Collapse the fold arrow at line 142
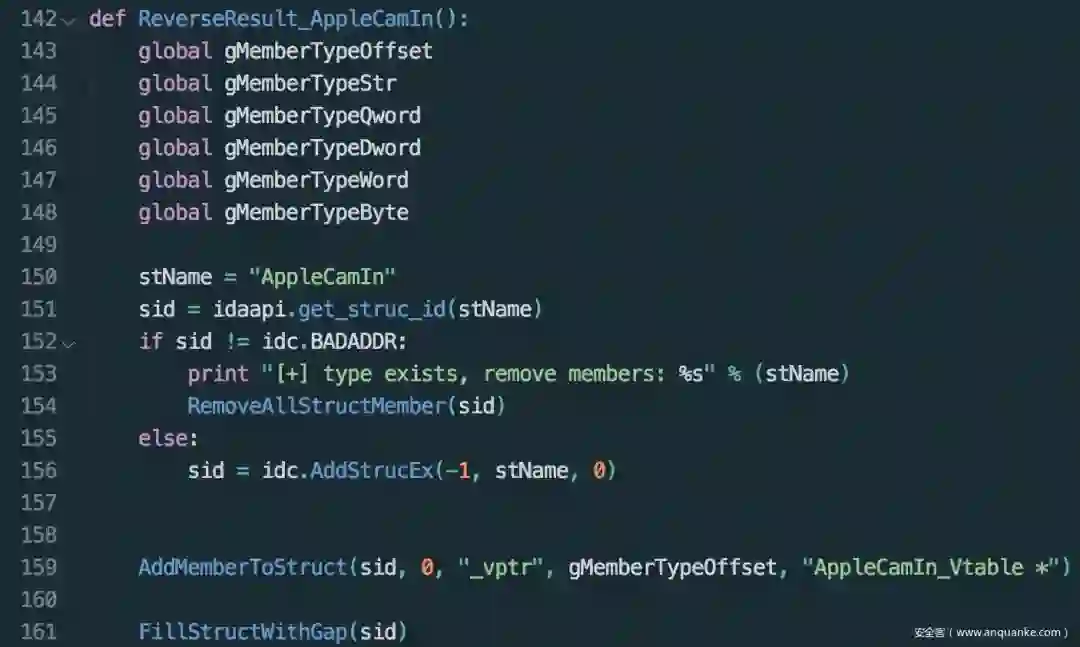The height and width of the screenshot is (647, 1080). pos(69,21)
